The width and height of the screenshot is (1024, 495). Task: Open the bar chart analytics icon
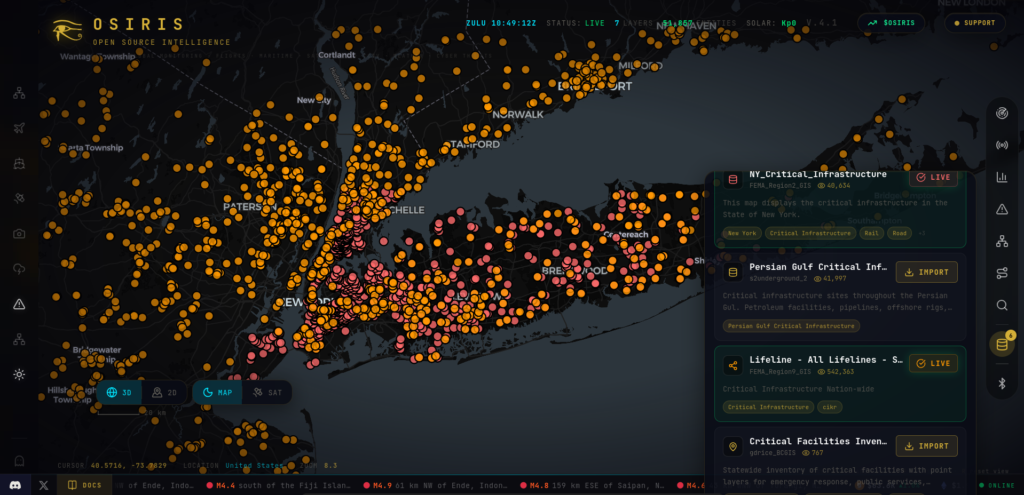1002,177
